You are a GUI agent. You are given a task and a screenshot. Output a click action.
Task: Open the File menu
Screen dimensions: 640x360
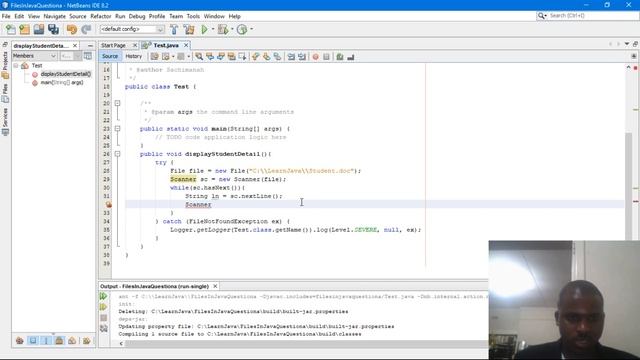coord(6,16)
